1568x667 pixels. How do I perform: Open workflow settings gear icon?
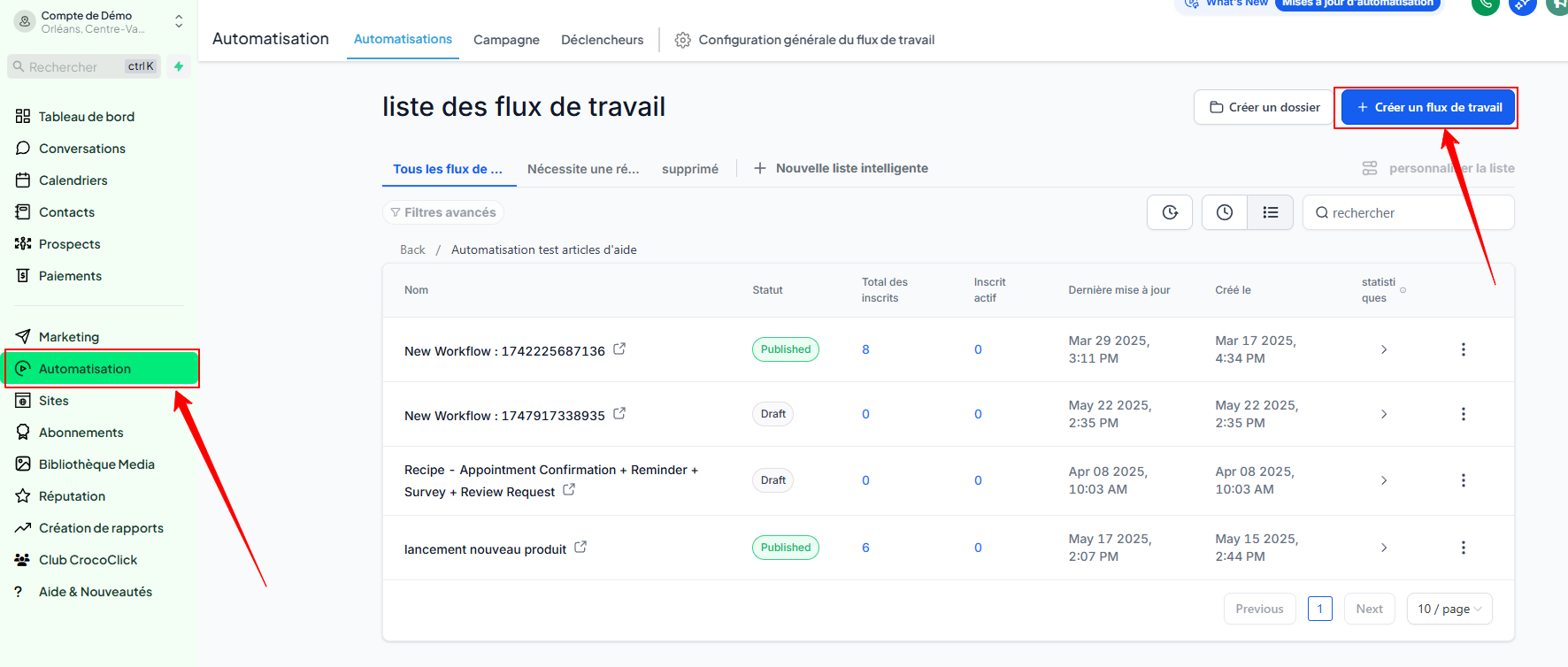click(682, 40)
